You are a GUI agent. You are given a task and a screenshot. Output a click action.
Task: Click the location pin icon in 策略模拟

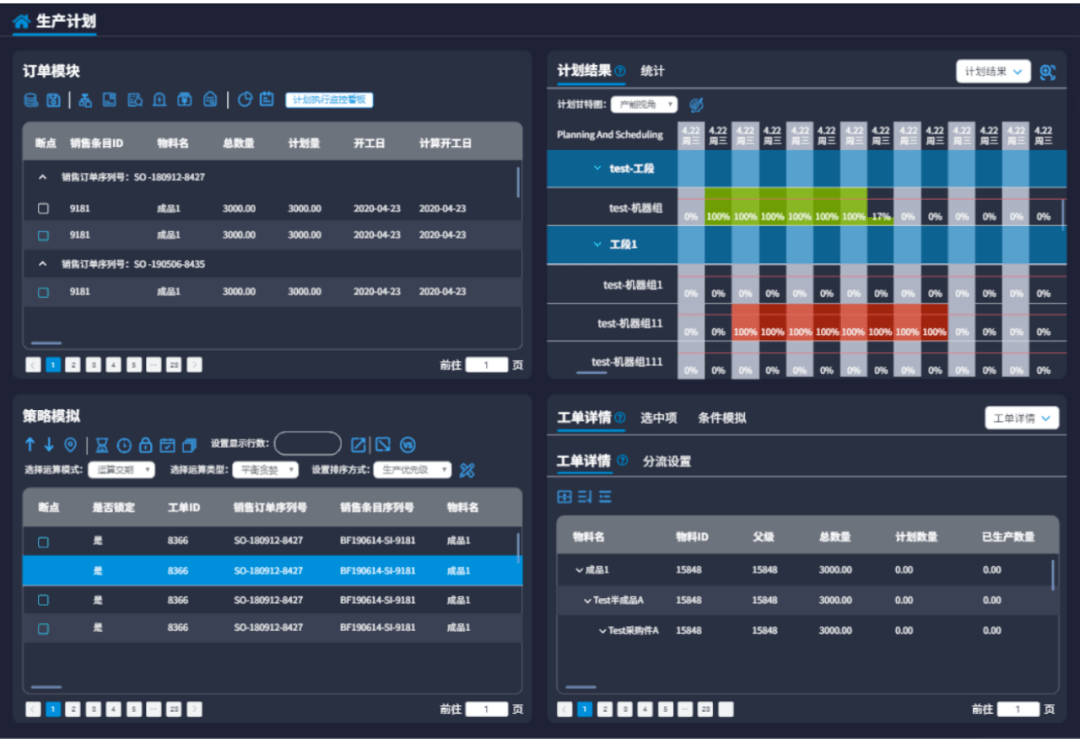[70, 446]
